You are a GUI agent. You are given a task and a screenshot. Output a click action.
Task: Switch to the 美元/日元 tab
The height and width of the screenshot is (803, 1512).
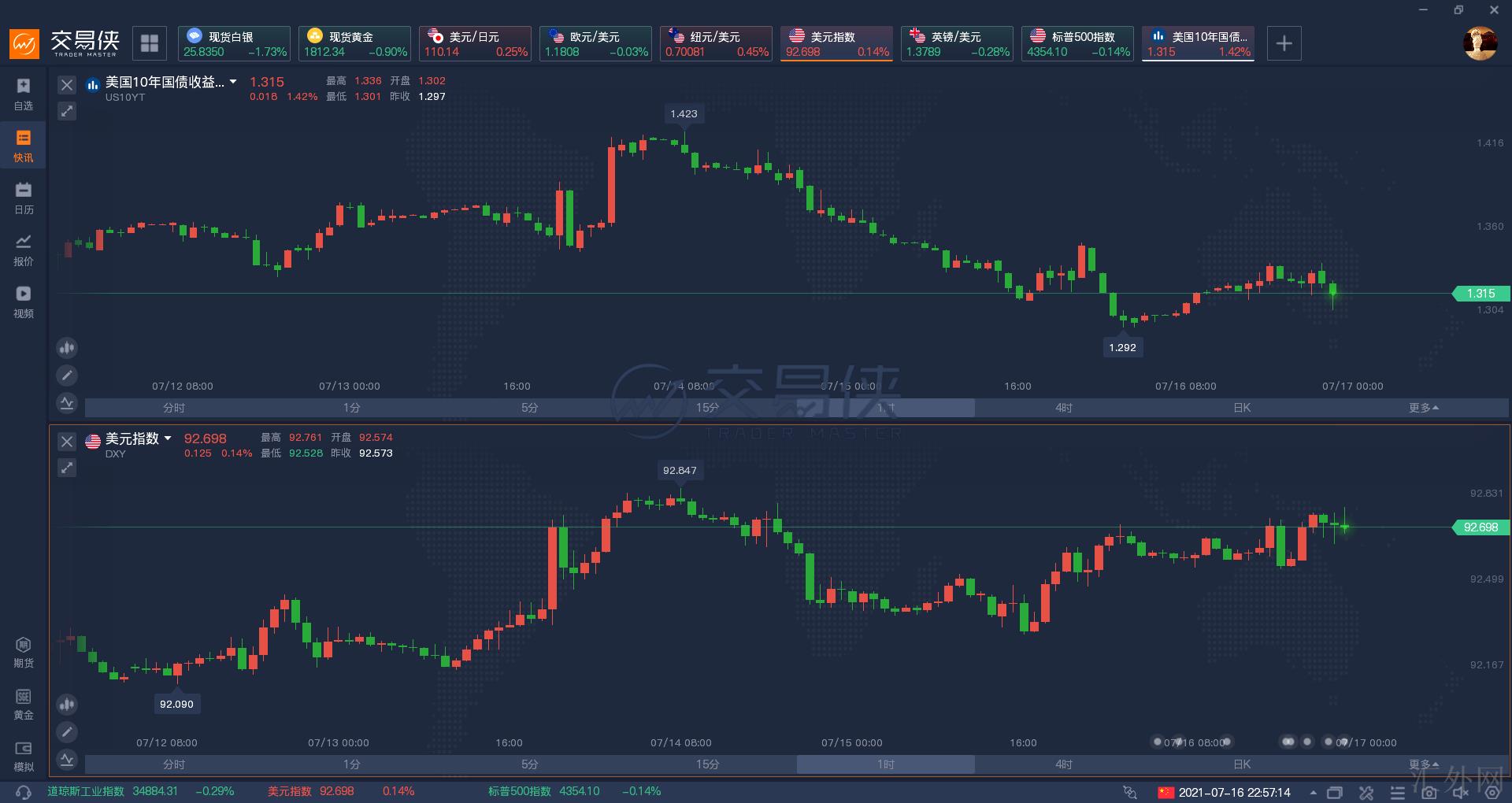click(x=475, y=43)
